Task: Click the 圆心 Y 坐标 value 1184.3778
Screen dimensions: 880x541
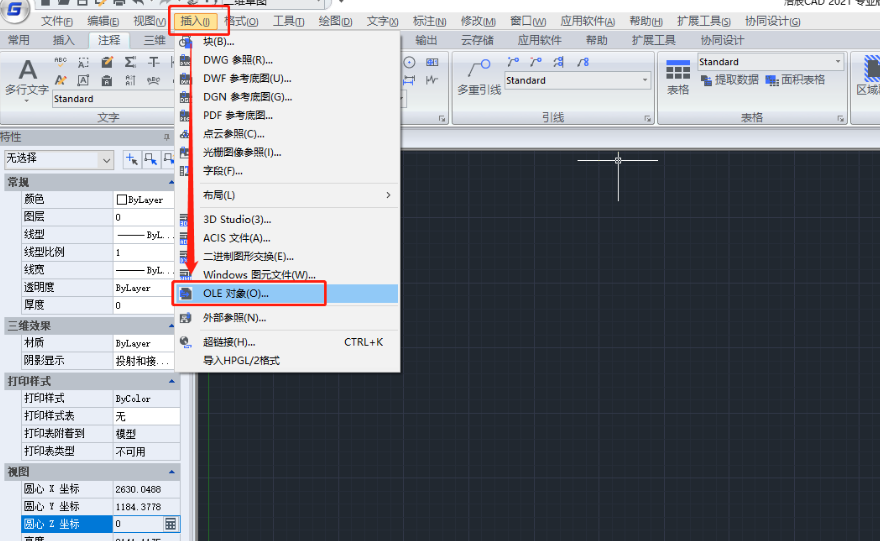Action: tap(146, 507)
